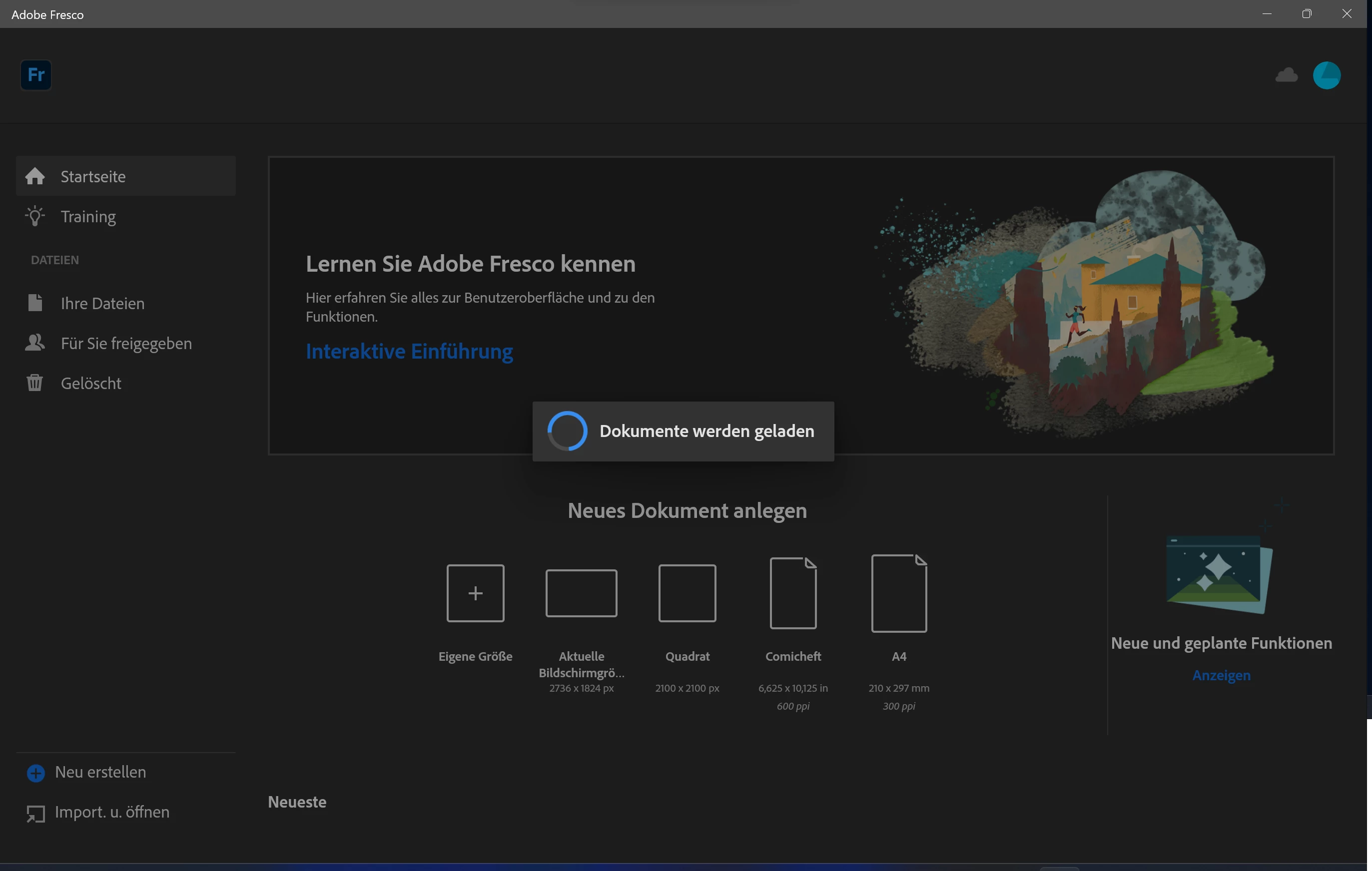Click Anzeigen under Neue und geplante Funktionen

tap(1221, 676)
